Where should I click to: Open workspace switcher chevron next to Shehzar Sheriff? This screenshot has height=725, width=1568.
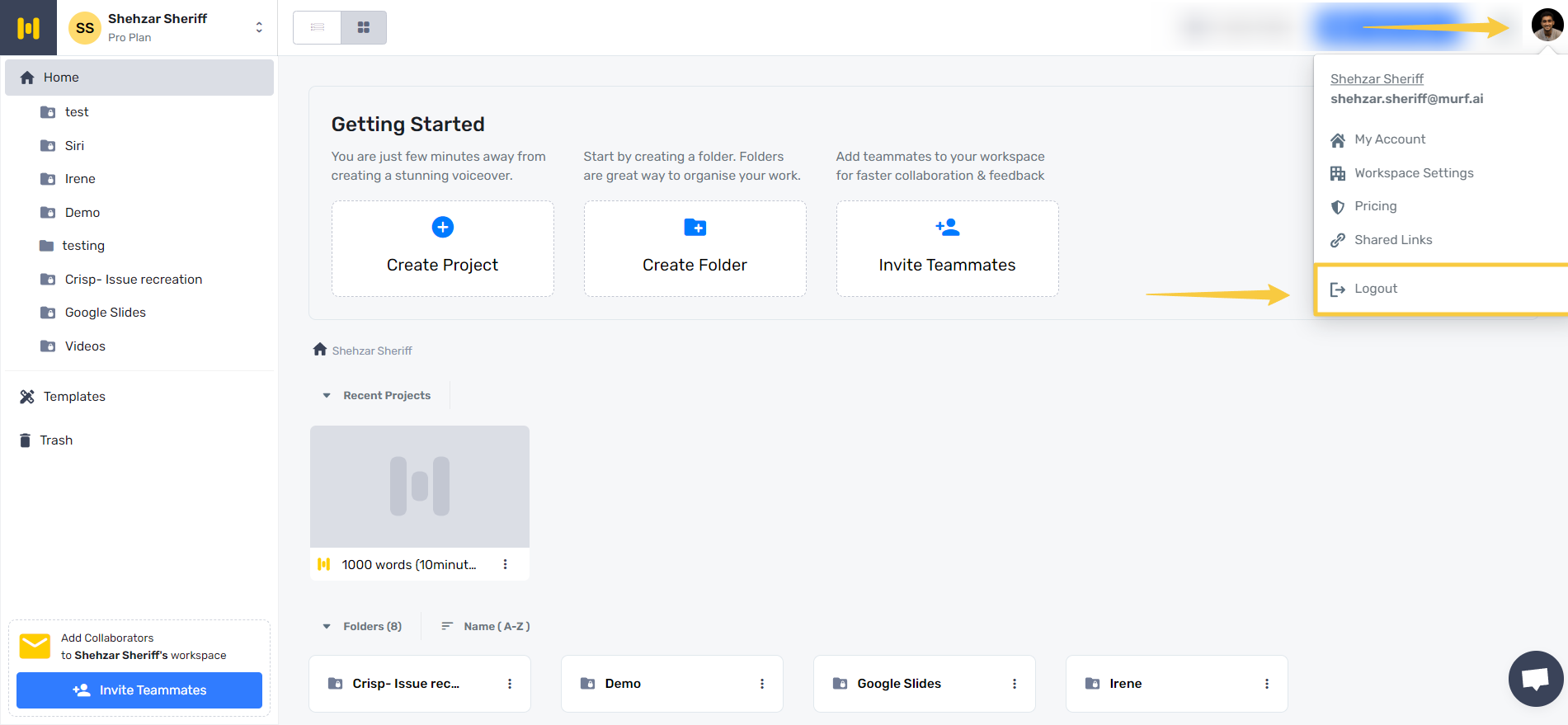[x=259, y=27]
